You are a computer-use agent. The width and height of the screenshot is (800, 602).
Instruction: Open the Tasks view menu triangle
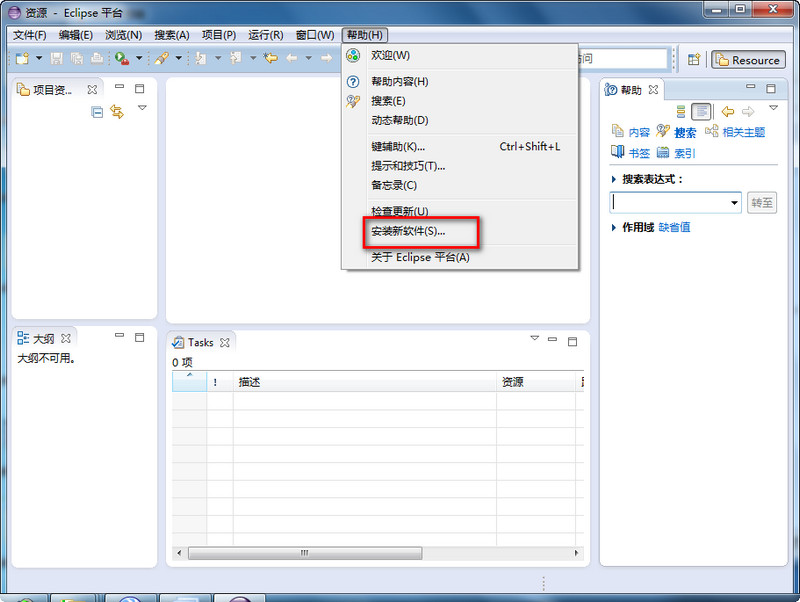534,338
